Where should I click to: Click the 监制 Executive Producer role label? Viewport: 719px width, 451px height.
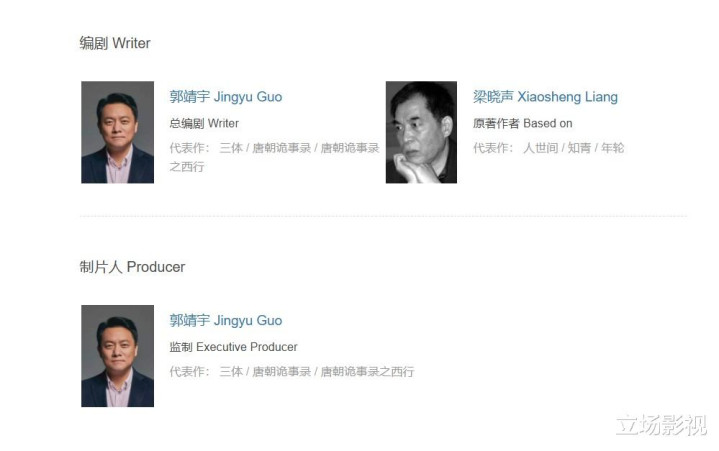point(233,347)
